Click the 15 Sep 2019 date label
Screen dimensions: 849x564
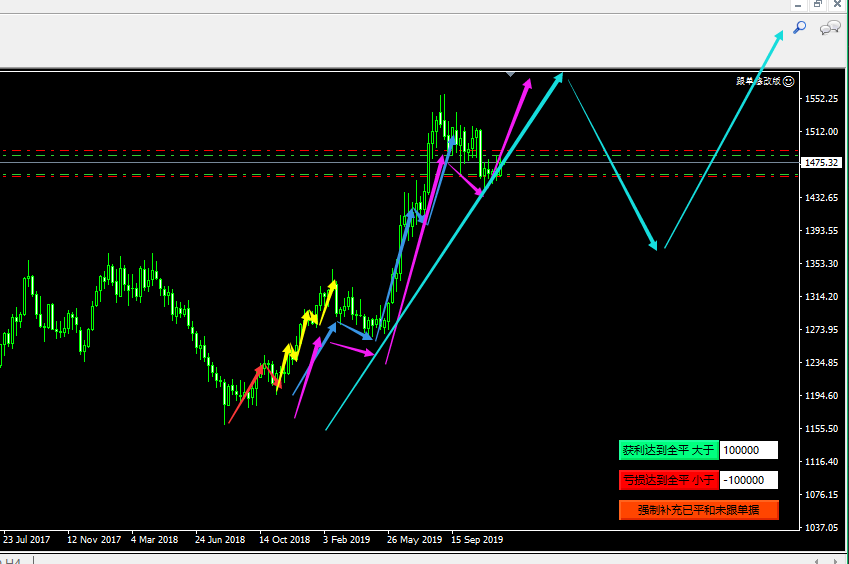point(477,540)
